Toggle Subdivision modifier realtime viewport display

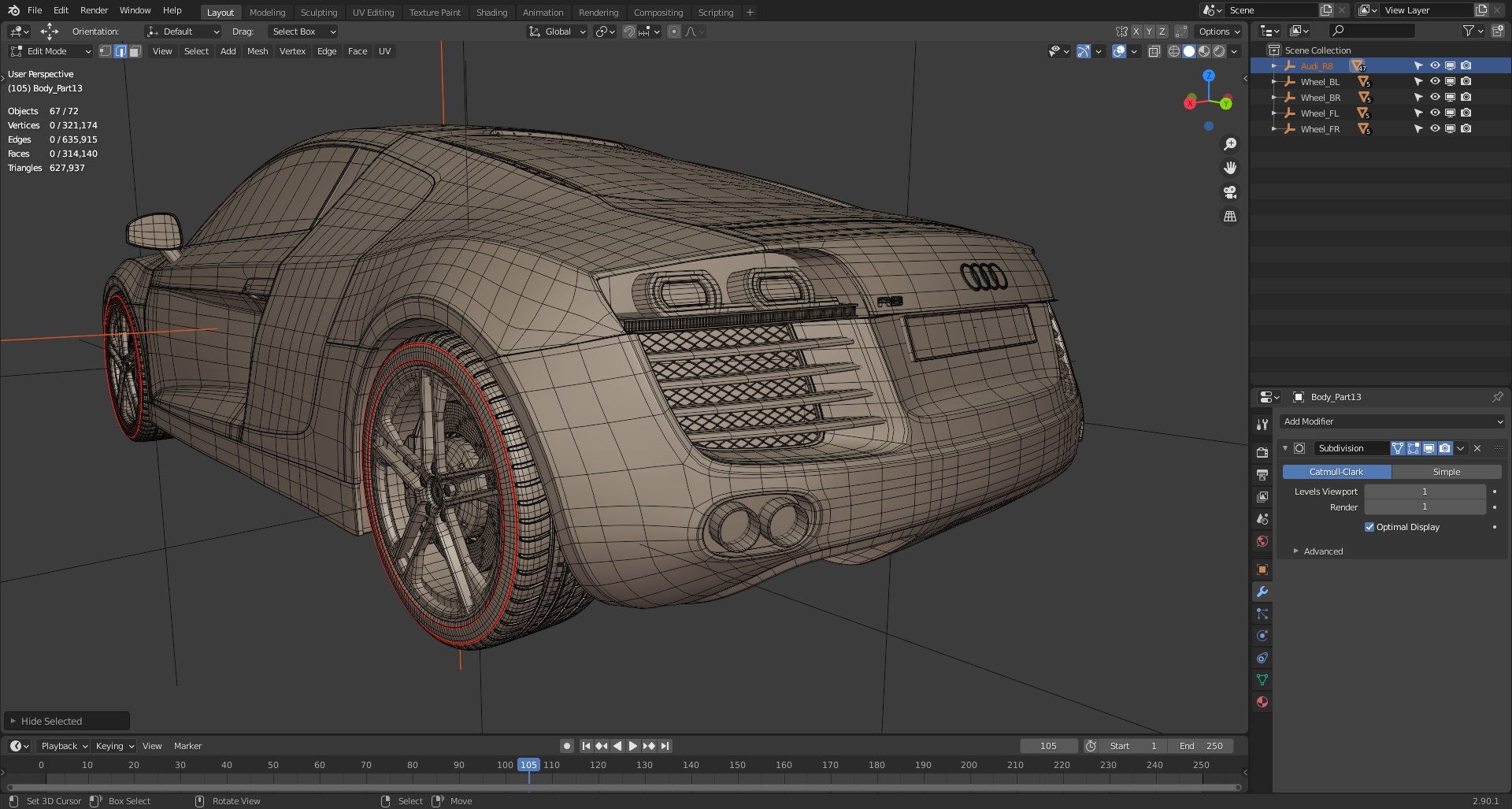tap(1429, 448)
